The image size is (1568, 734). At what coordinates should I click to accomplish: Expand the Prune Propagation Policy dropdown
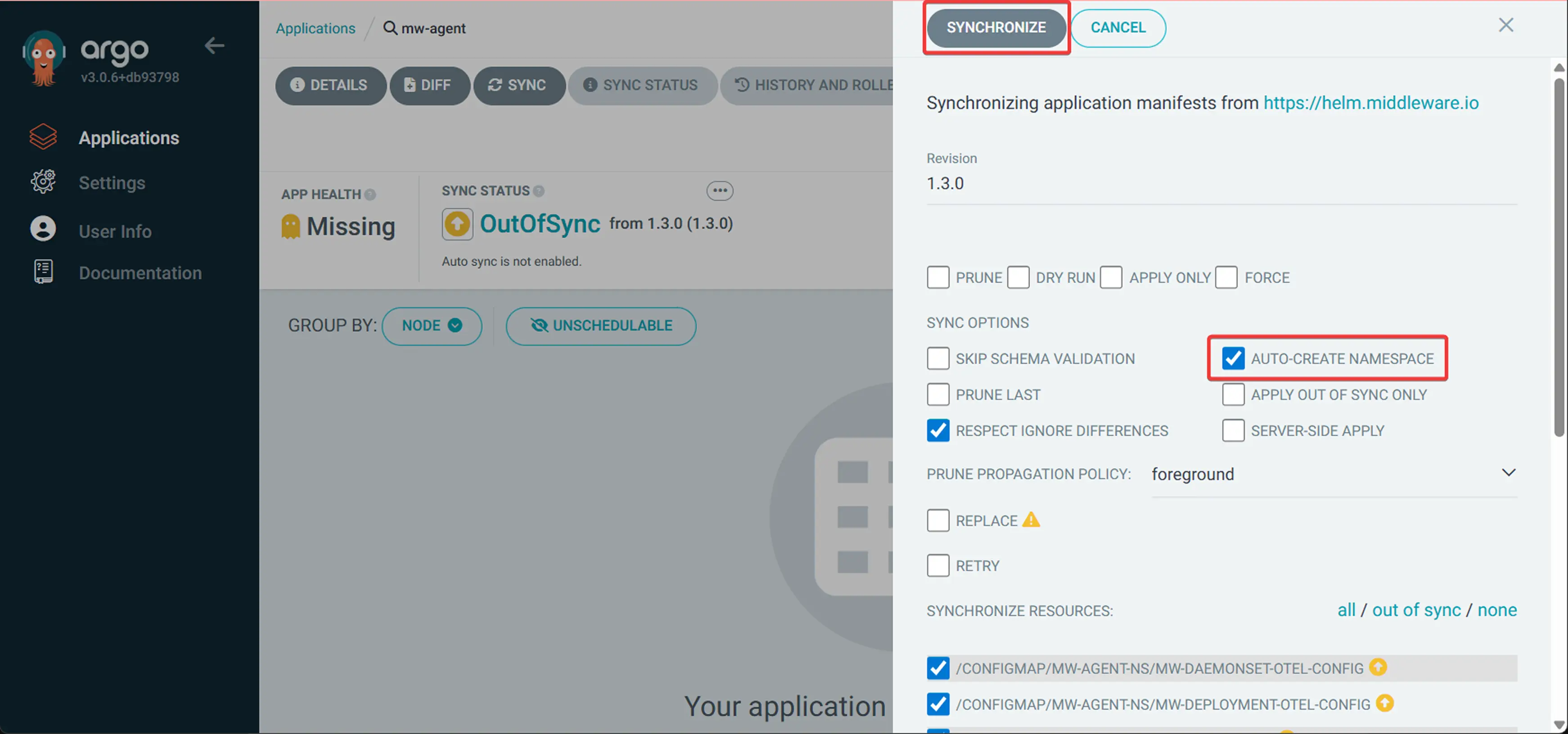coord(1509,473)
